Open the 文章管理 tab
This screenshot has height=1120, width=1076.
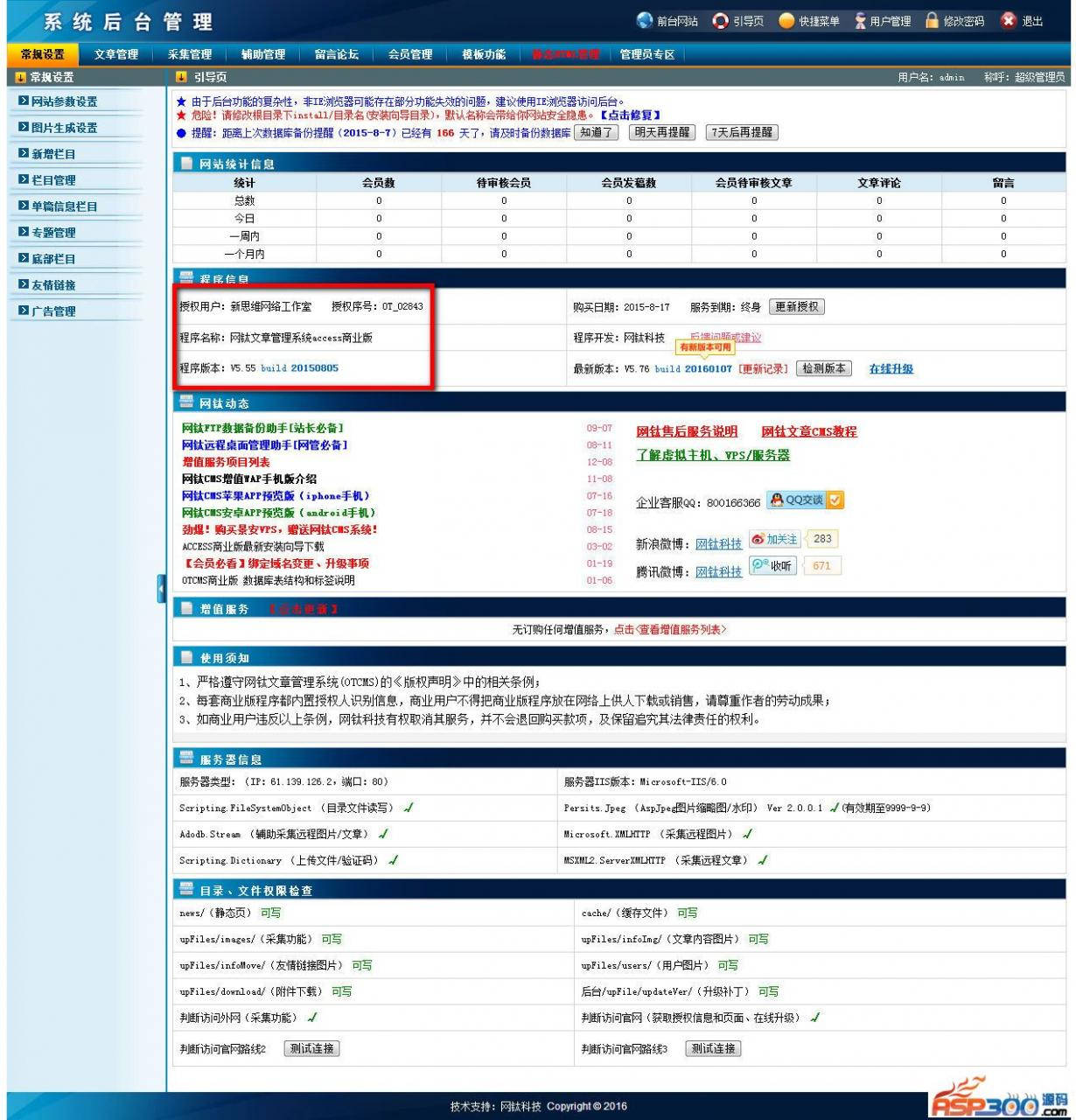pyautogui.click(x=116, y=54)
